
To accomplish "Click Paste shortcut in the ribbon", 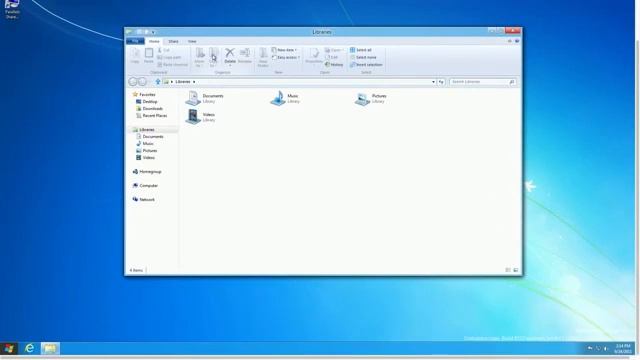I will (173, 65).
